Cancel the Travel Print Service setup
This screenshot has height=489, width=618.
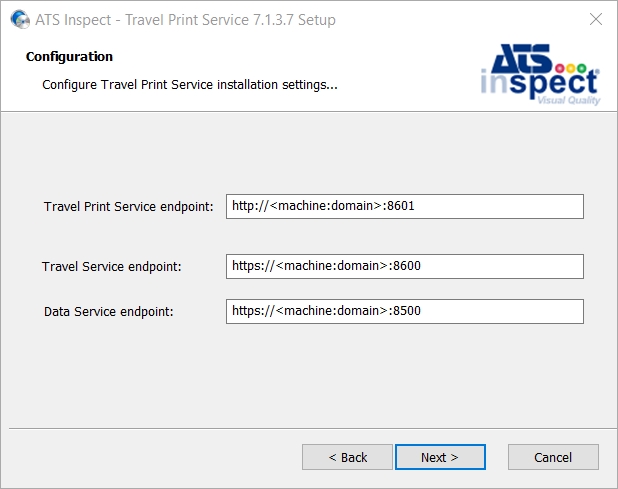pyautogui.click(x=553, y=457)
